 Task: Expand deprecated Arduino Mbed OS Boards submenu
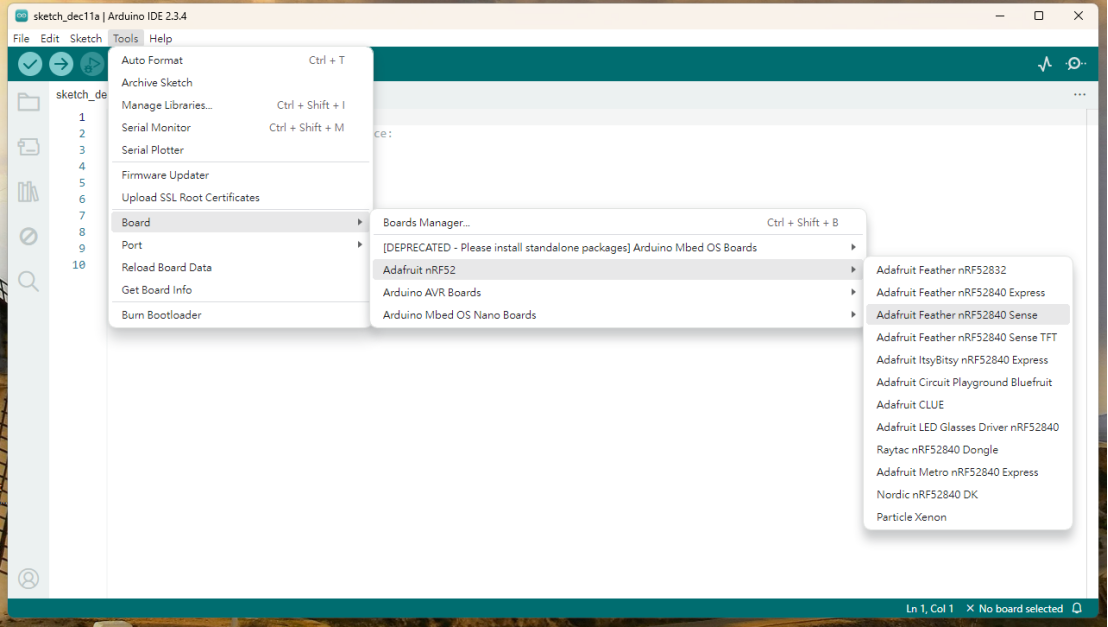[618, 248]
